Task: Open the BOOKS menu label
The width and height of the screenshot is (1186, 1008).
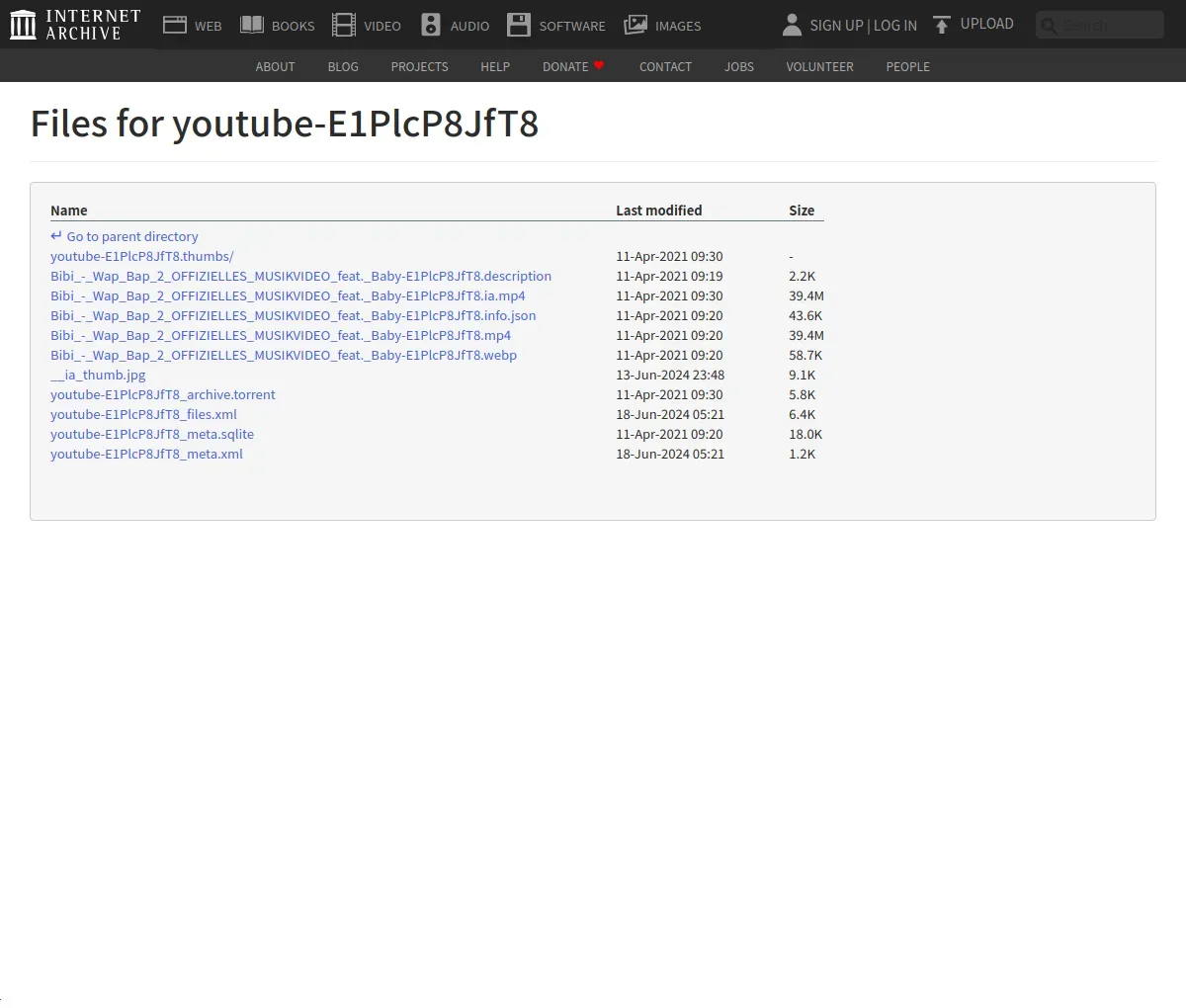Action: [x=294, y=26]
